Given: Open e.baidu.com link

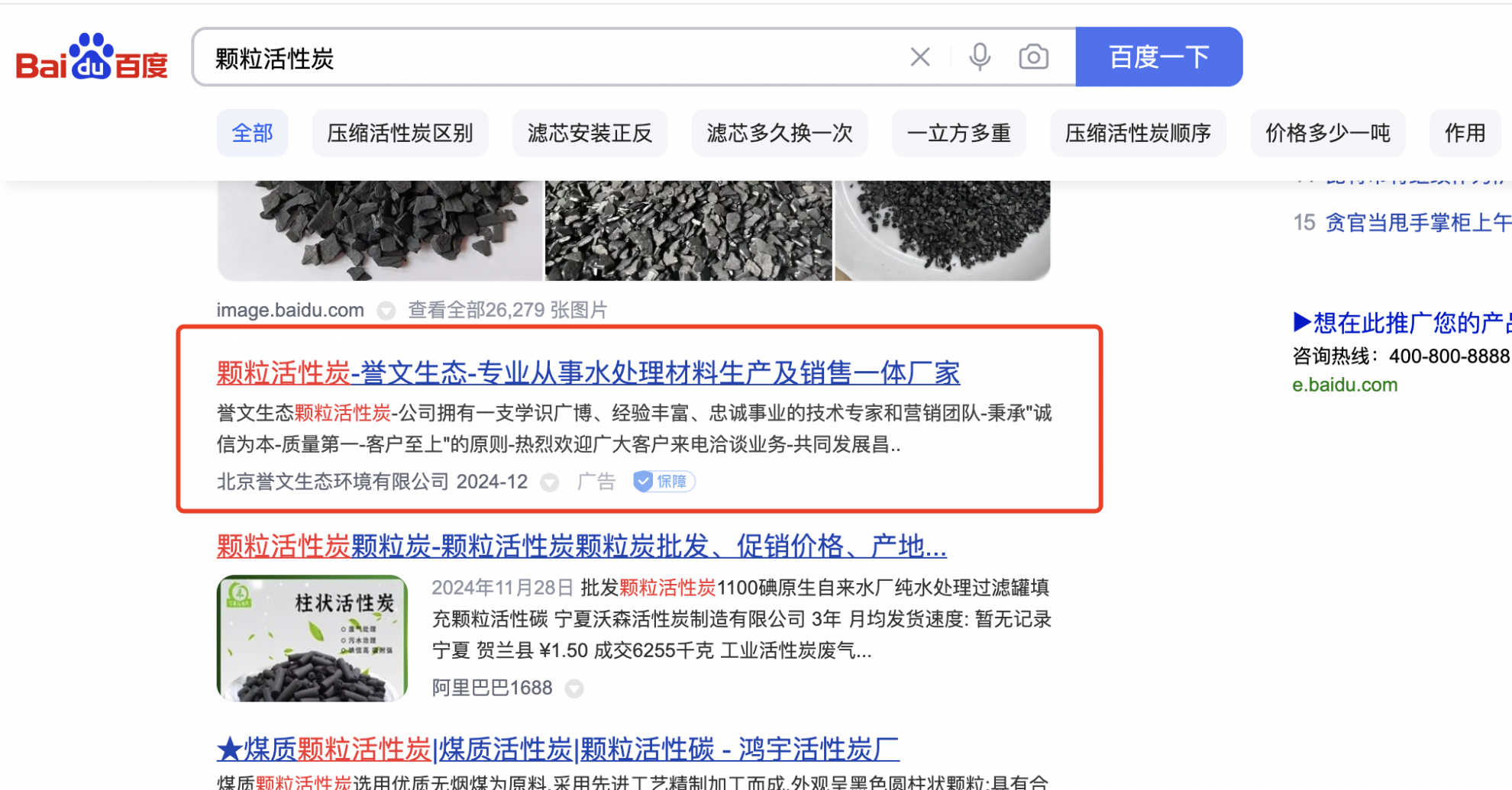Looking at the screenshot, I should [x=1345, y=385].
